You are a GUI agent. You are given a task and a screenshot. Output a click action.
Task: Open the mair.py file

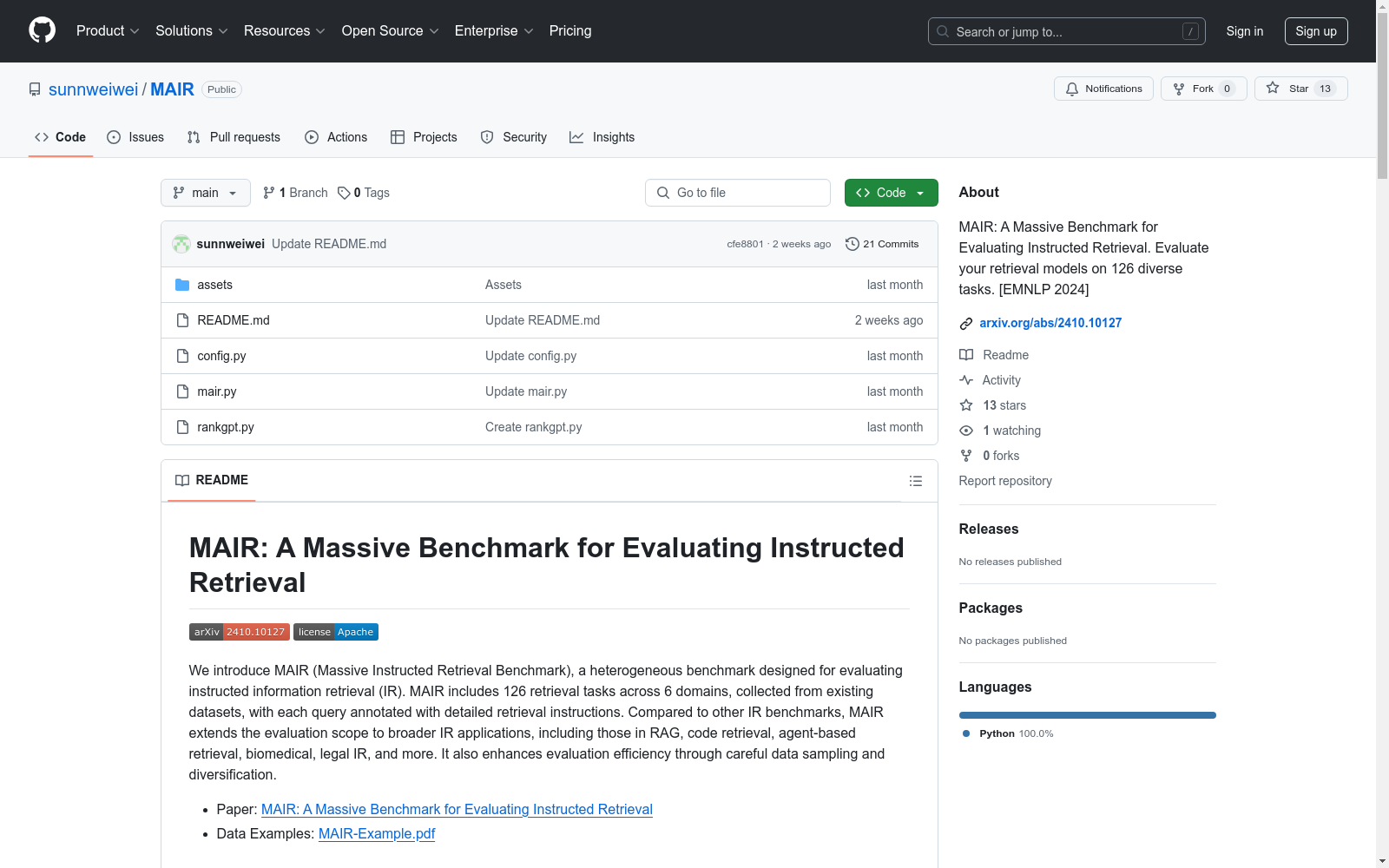pos(217,391)
